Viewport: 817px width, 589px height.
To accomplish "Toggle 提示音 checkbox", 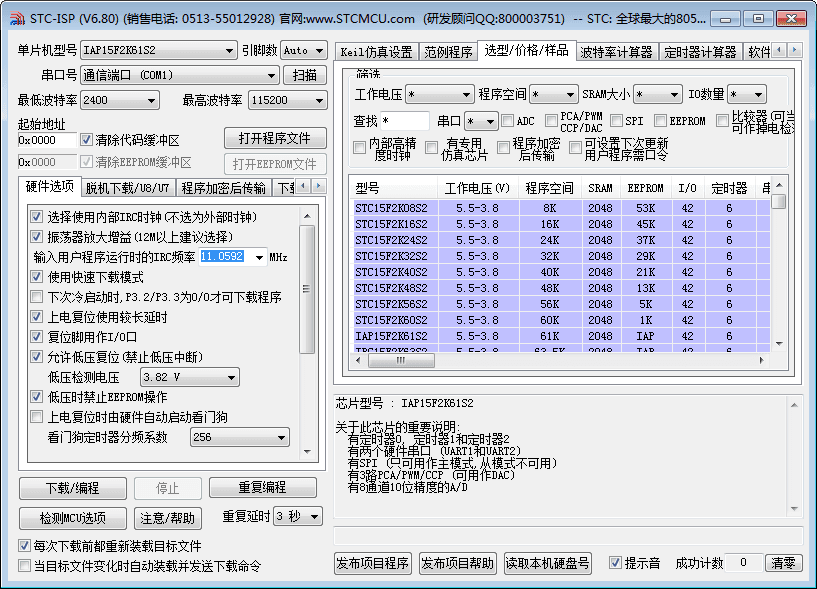I will pyautogui.click(x=615, y=563).
